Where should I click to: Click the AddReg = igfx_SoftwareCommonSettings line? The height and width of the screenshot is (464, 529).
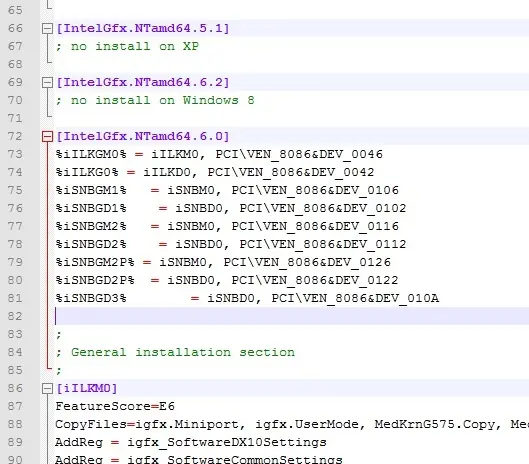(199, 460)
